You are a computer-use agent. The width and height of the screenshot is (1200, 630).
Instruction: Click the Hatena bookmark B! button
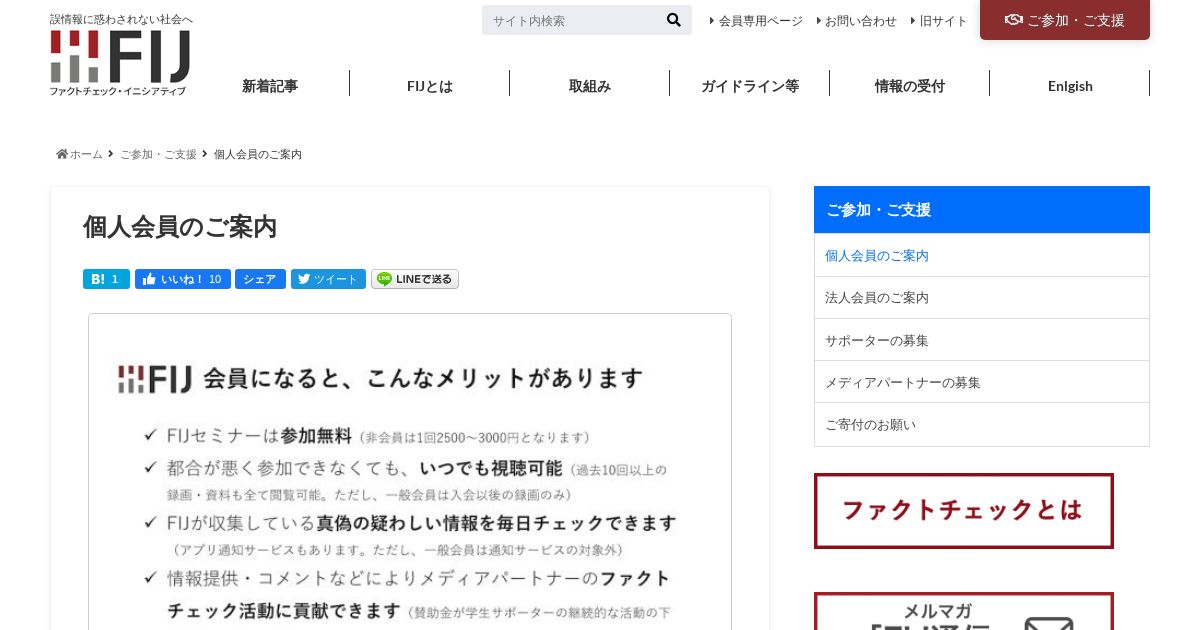tap(106, 279)
